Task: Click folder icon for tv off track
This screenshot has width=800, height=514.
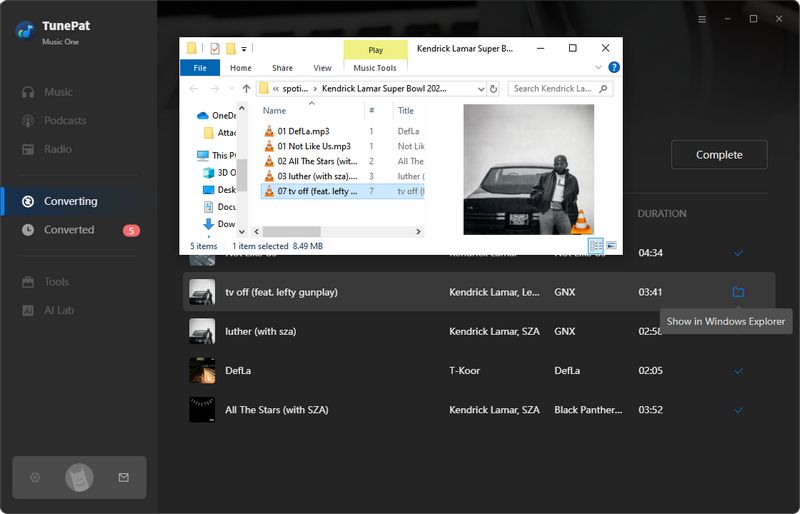Action: (738, 292)
